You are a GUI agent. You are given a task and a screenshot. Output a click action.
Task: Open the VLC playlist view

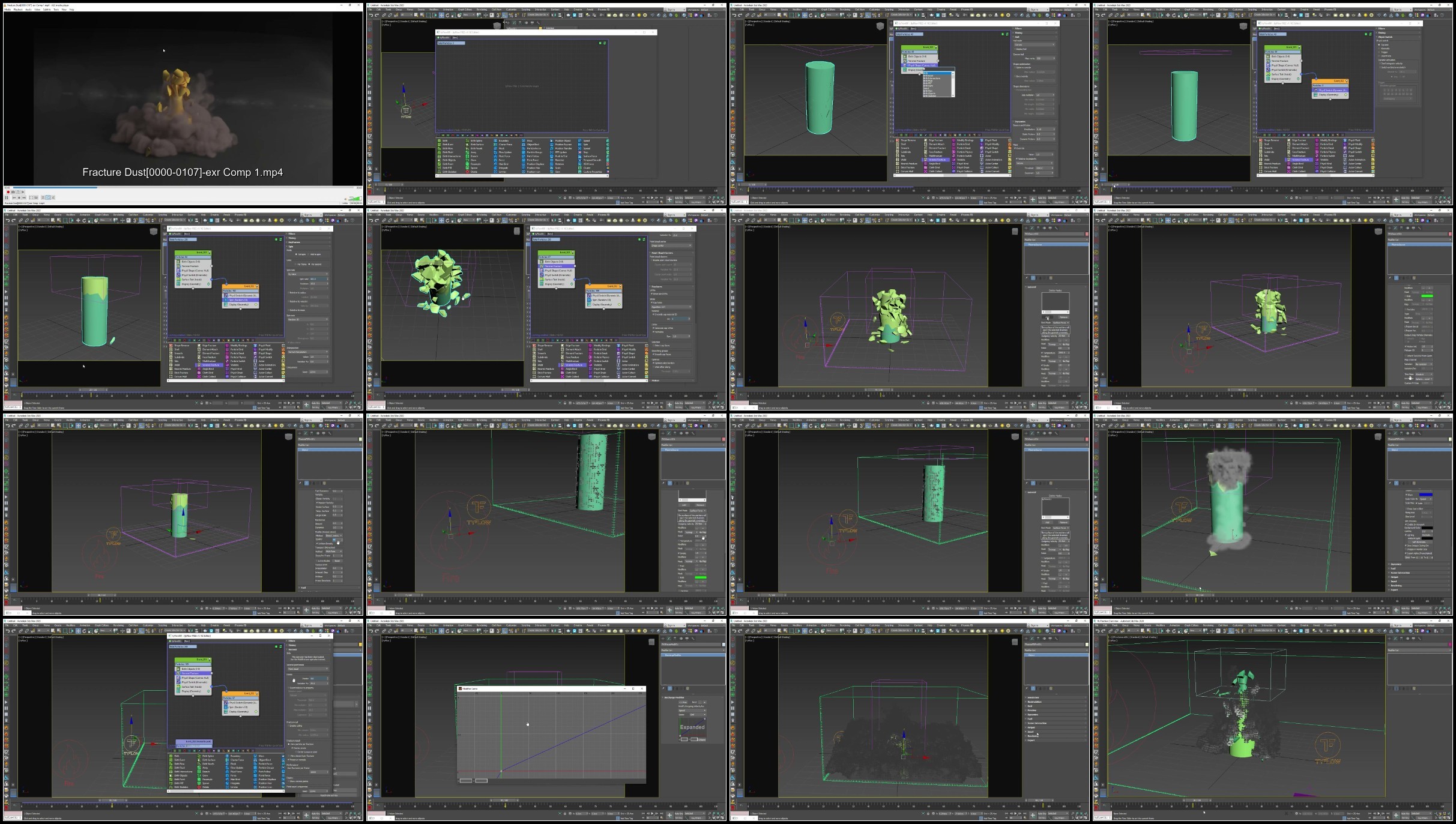pos(44,197)
